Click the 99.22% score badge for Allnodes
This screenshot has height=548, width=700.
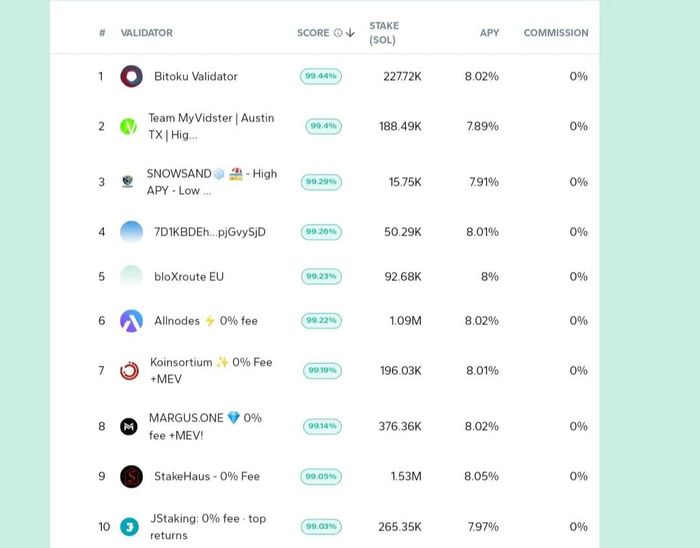pos(321,321)
